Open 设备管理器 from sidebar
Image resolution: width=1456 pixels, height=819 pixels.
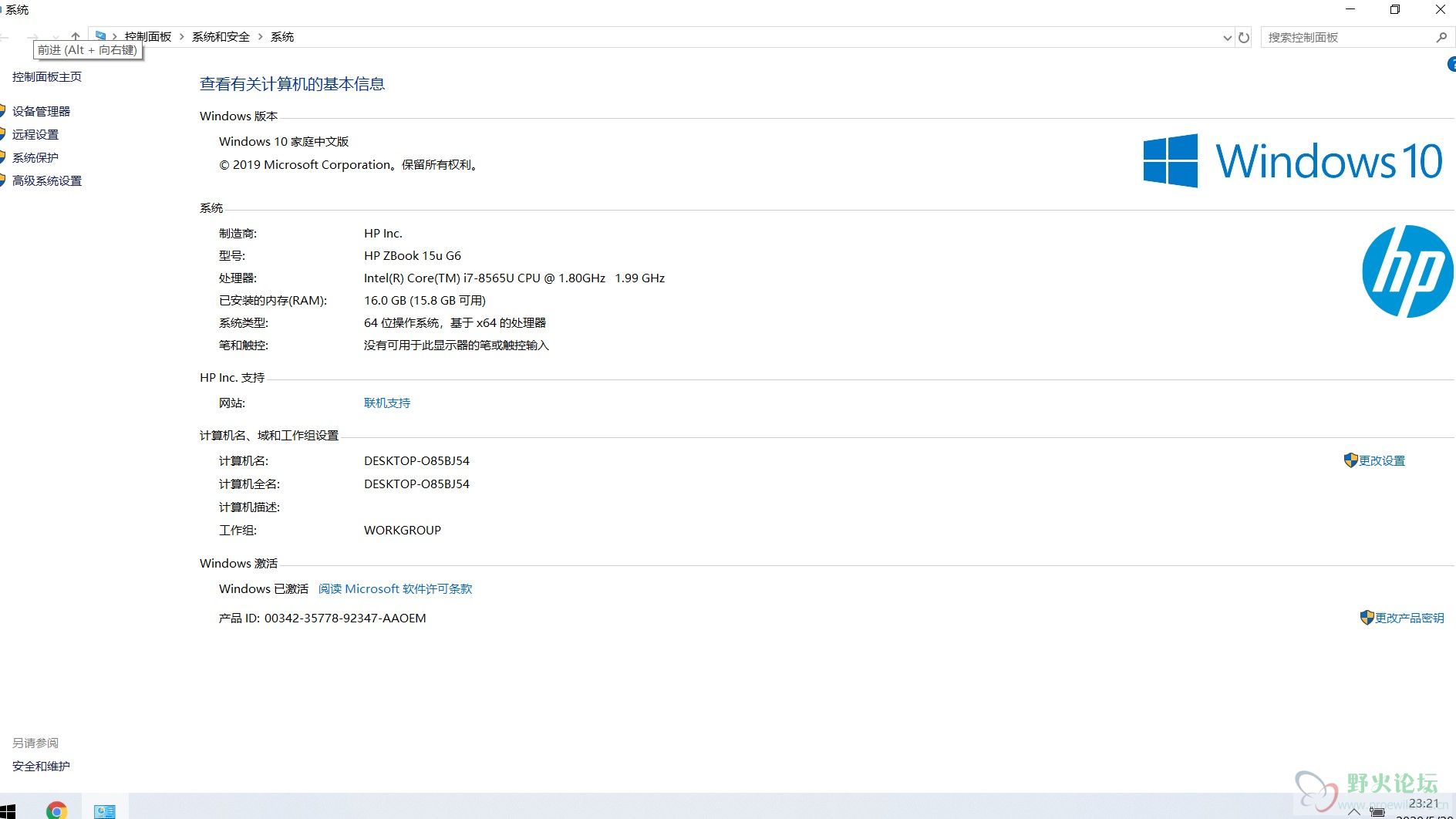coord(41,111)
